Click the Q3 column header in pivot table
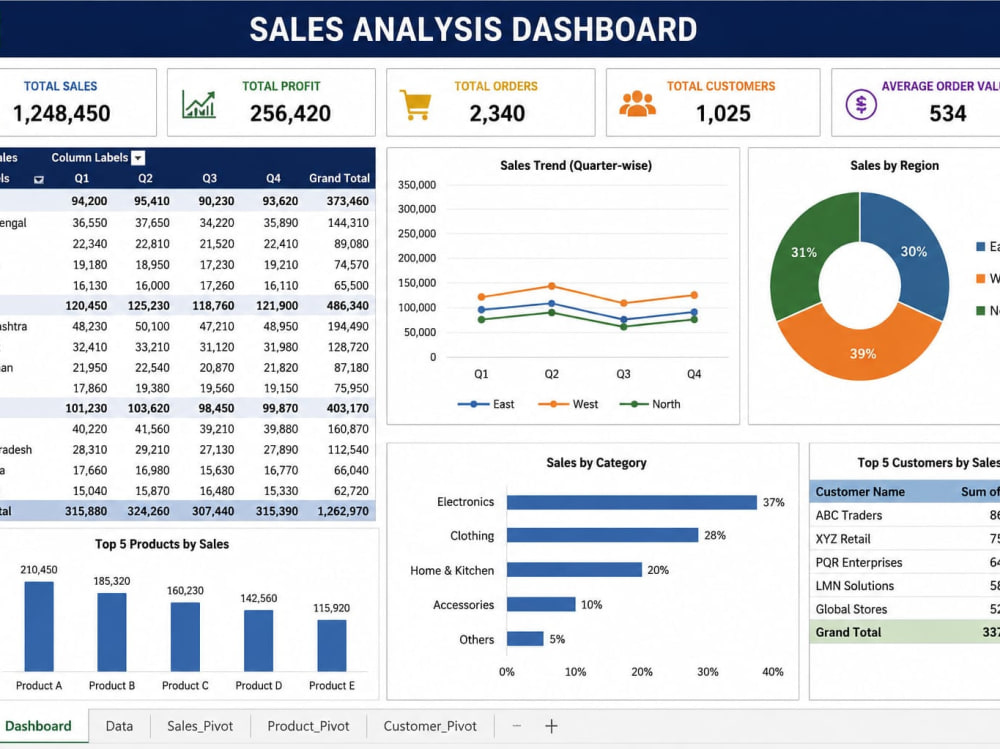The height and width of the screenshot is (749, 1000). point(209,179)
